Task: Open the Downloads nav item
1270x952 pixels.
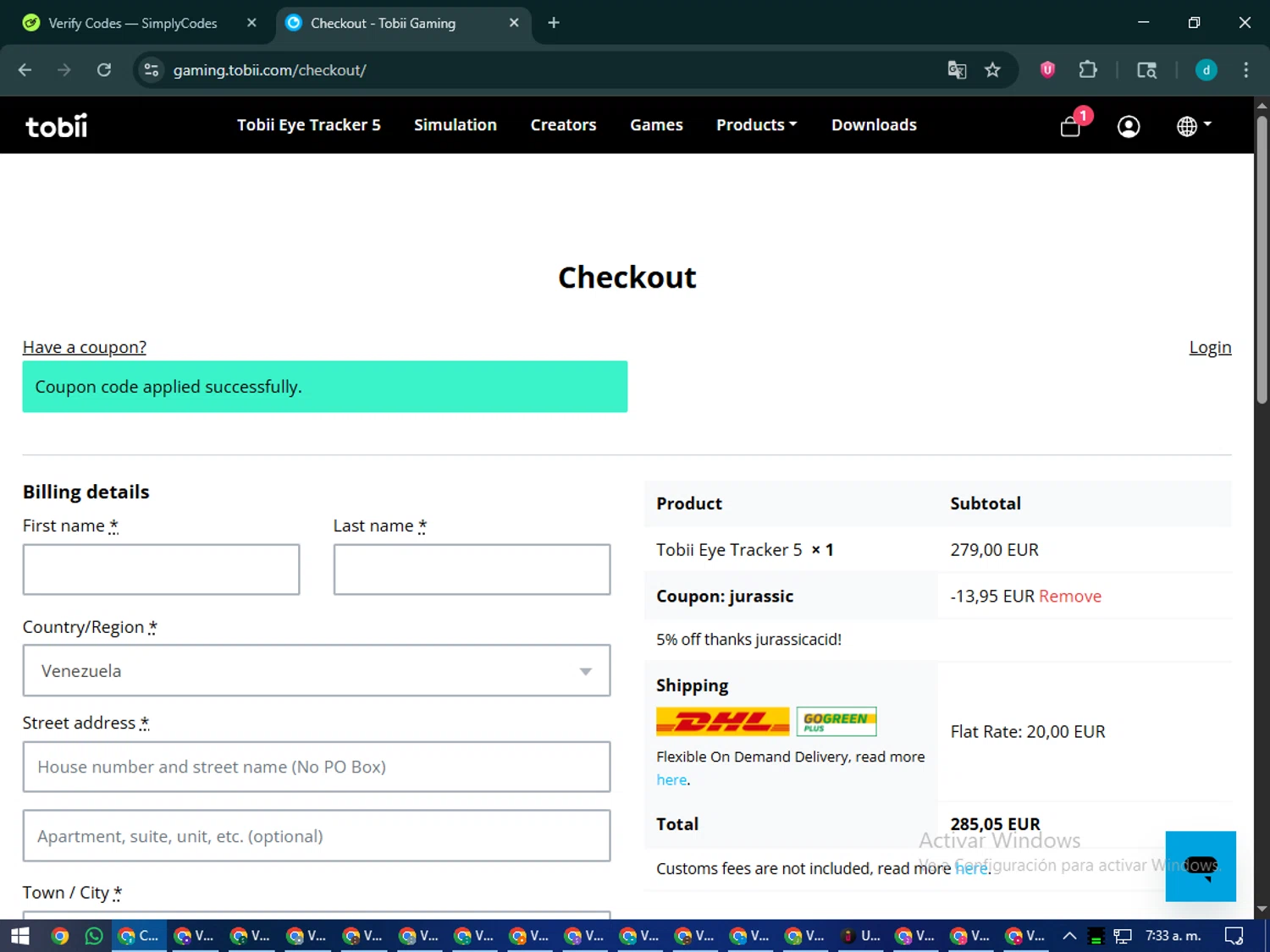Action: (x=874, y=125)
